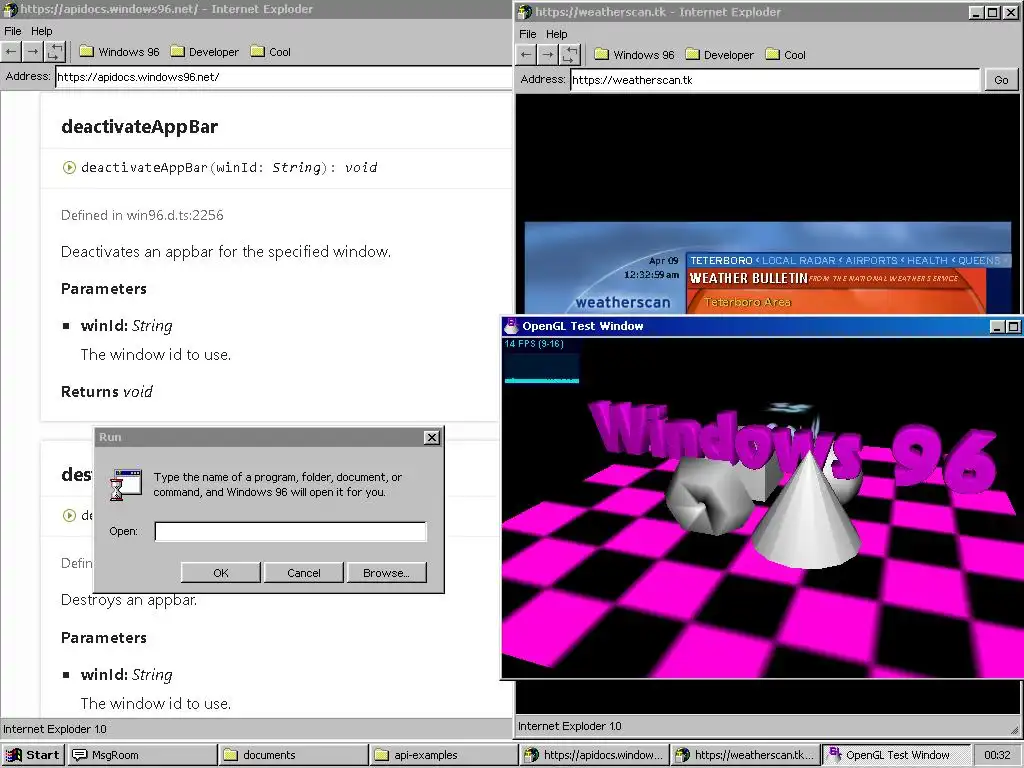Viewport: 1024px width, 768px height.
Task: Select LOCAL RADAR in weatherscan banner
Action: click(799, 260)
